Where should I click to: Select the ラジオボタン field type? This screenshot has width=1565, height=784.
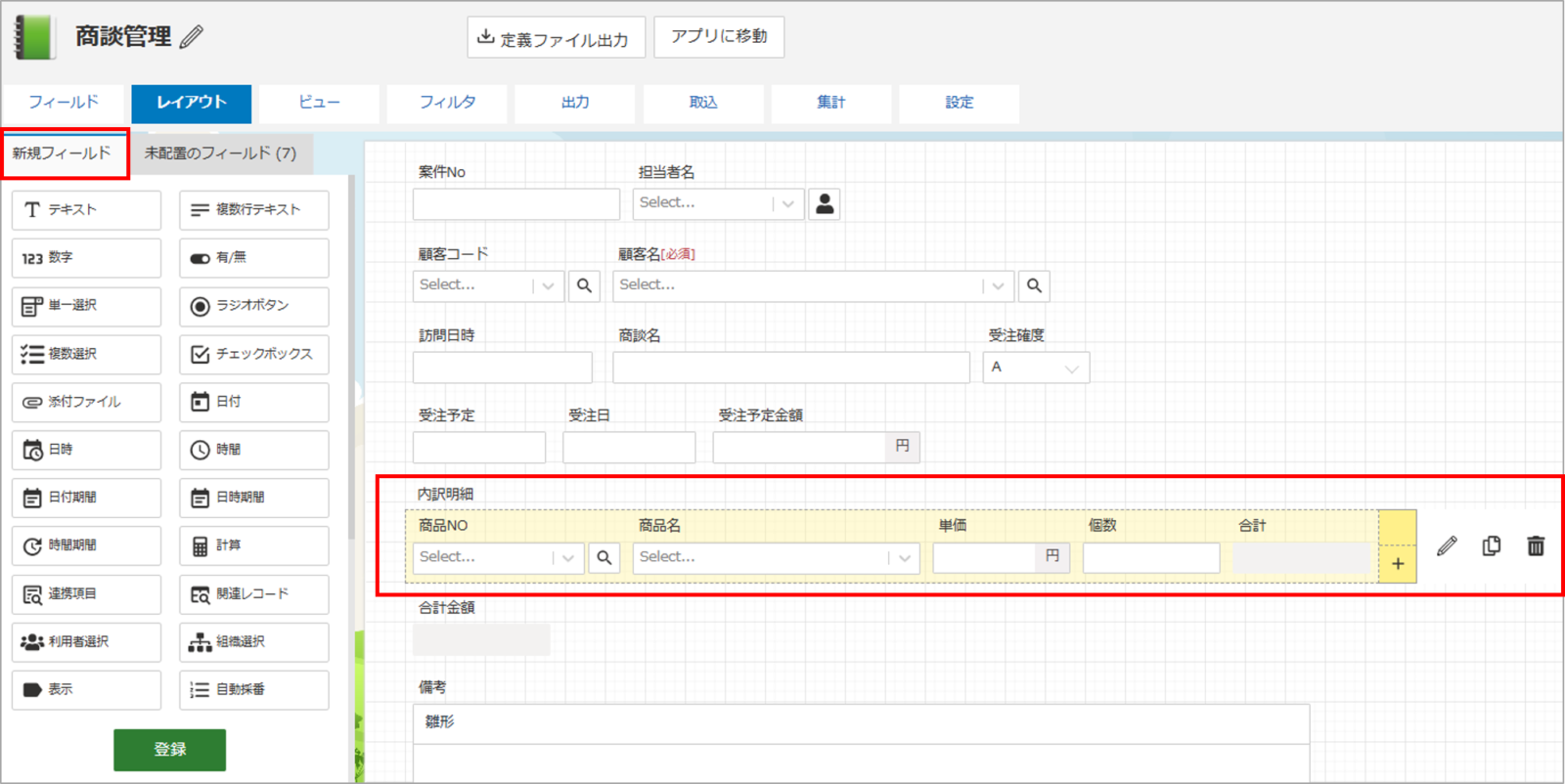tap(253, 306)
